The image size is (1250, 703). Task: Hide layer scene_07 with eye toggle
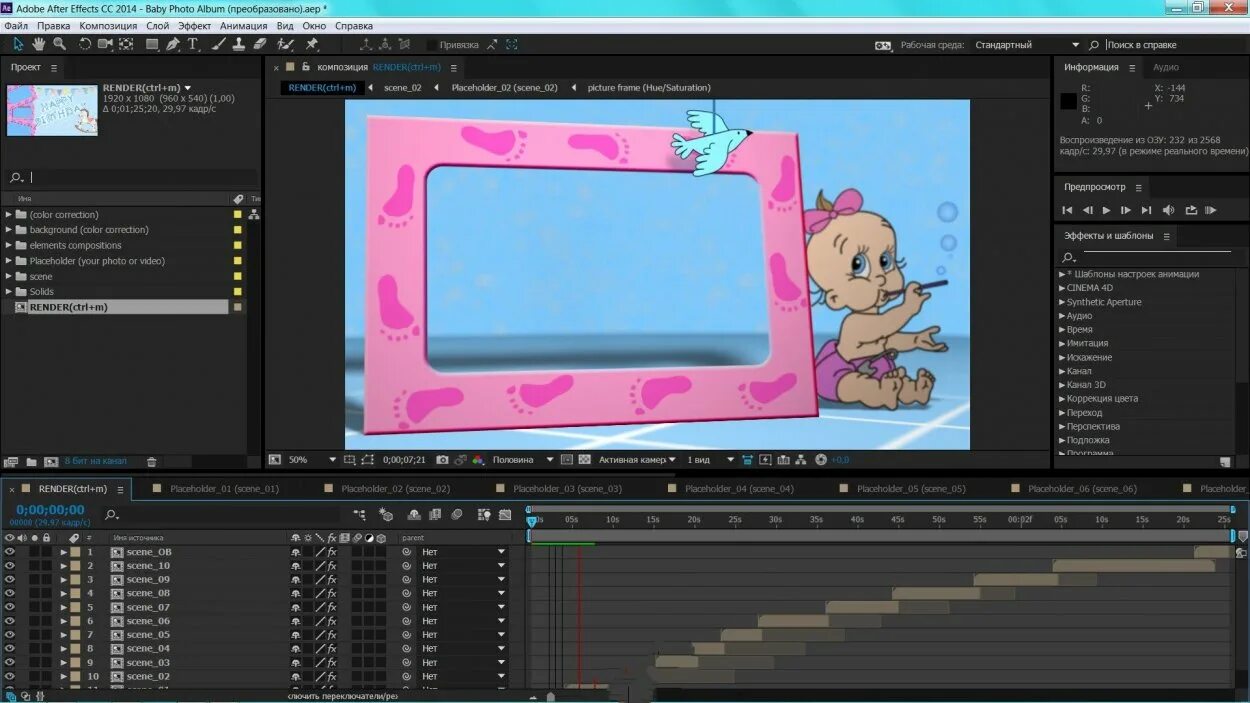[10, 607]
